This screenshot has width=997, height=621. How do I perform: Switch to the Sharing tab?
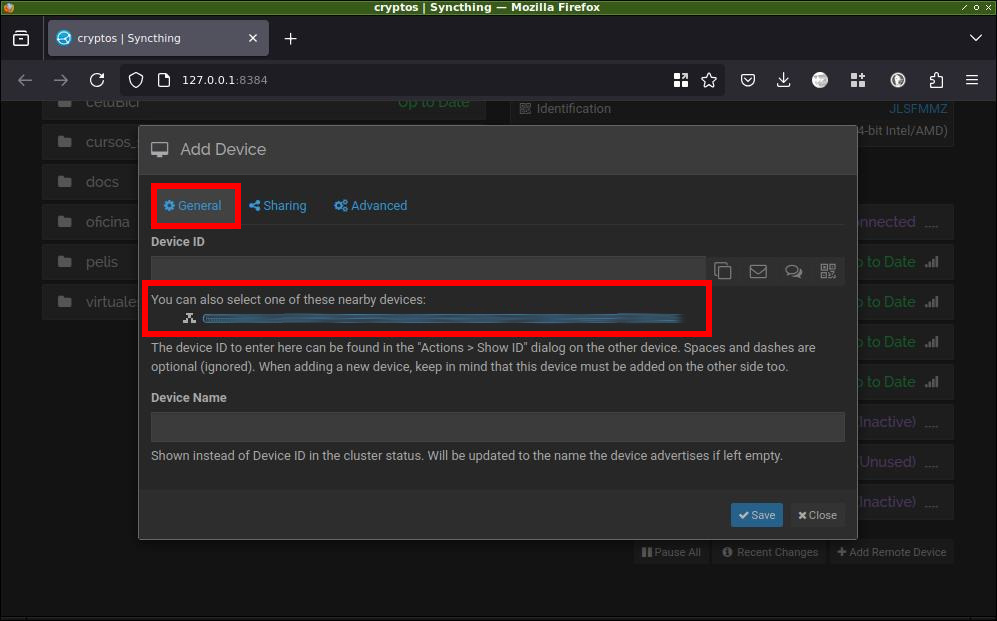click(x=278, y=206)
